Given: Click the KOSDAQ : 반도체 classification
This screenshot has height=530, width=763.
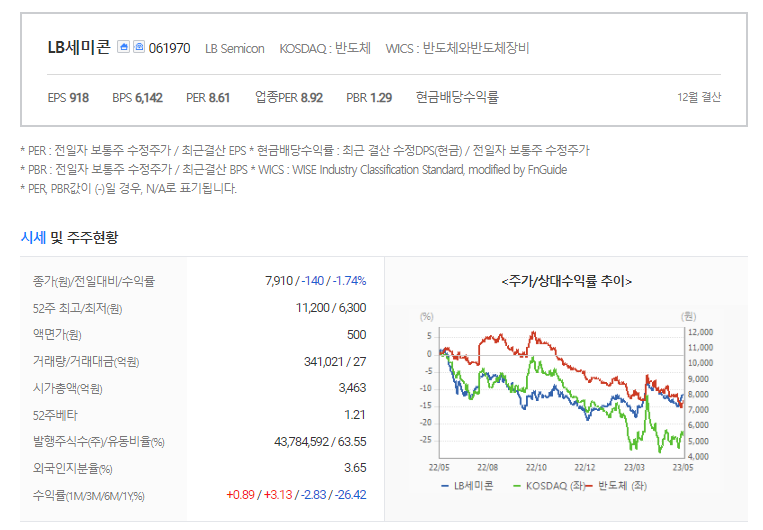Looking at the screenshot, I should pos(325,48).
